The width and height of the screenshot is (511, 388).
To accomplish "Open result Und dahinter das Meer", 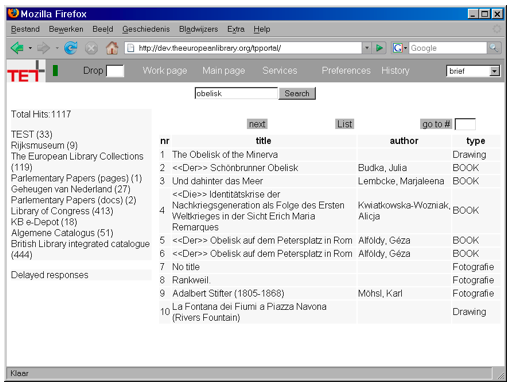I will tap(217, 181).
